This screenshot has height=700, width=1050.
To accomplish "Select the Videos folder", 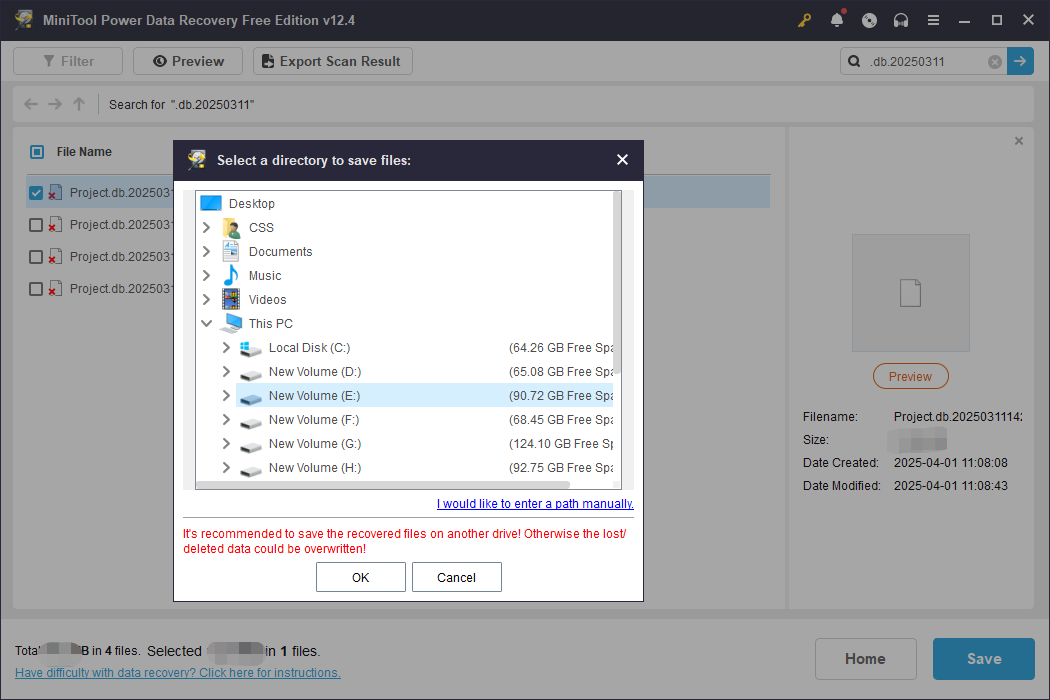I will [267, 299].
